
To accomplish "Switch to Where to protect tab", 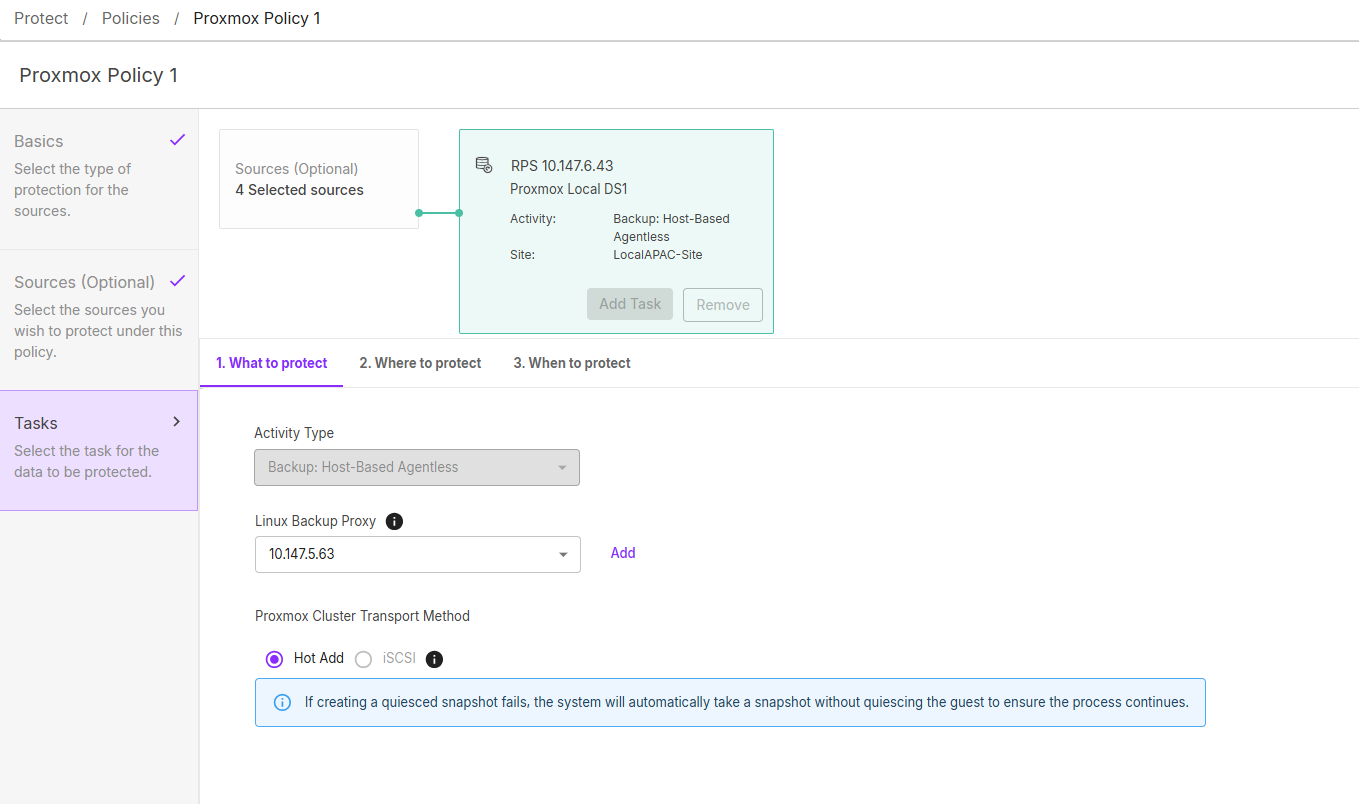I will coord(420,363).
